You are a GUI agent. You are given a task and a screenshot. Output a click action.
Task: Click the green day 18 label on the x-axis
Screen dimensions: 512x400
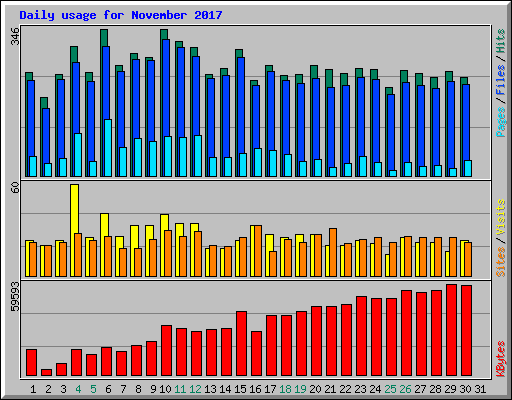(x=285, y=389)
